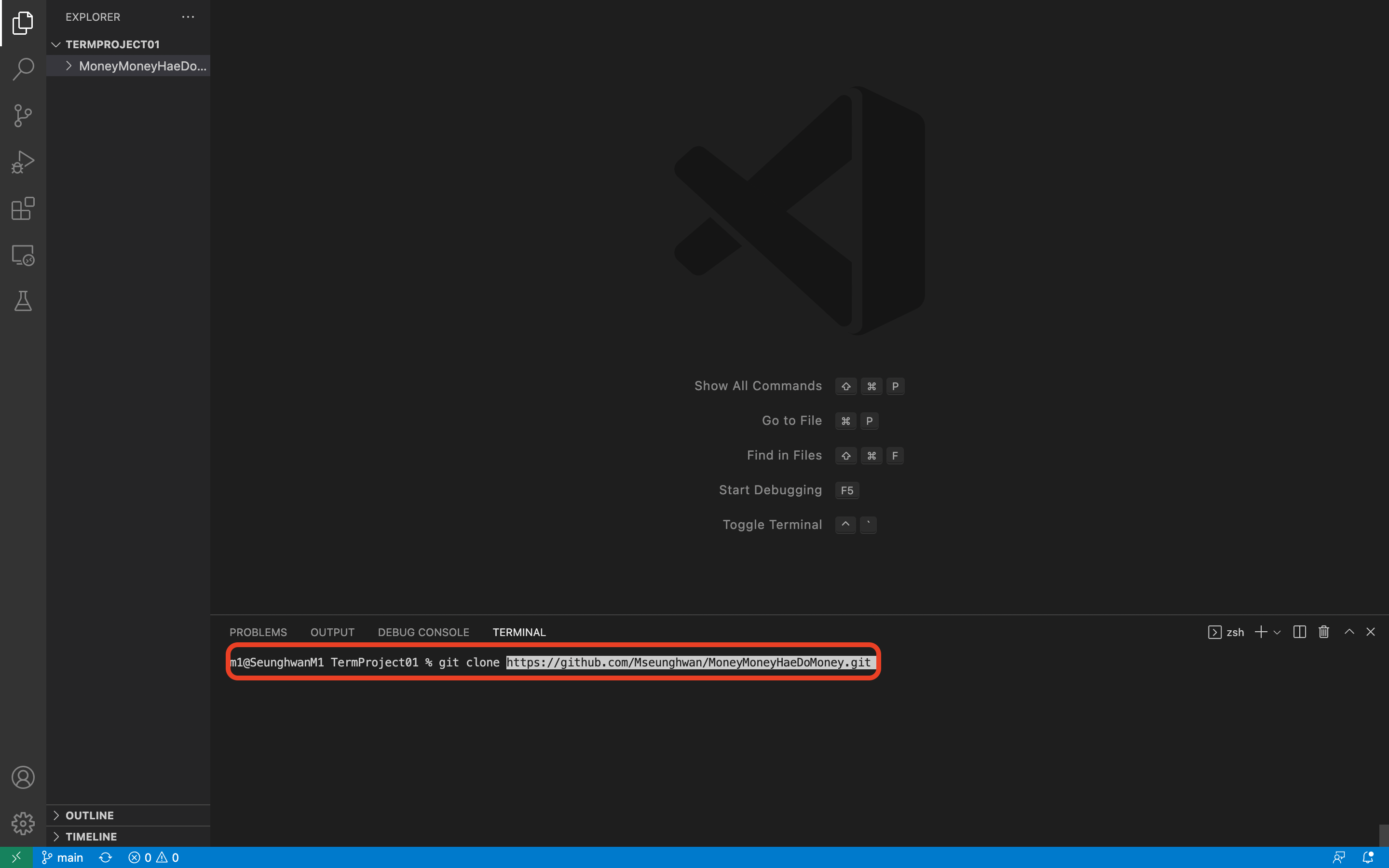The image size is (1389, 868).
Task: Maximize the panel size chevron
Action: (x=1349, y=632)
